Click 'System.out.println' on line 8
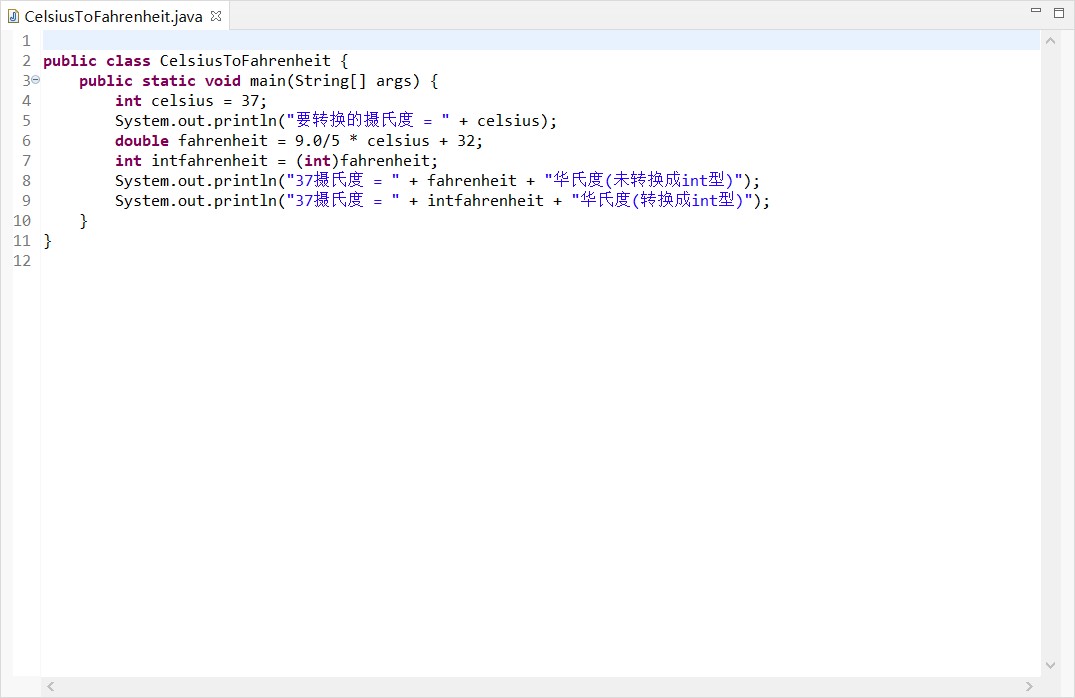The height and width of the screenshot is (698, 1075). click(195, 180)
